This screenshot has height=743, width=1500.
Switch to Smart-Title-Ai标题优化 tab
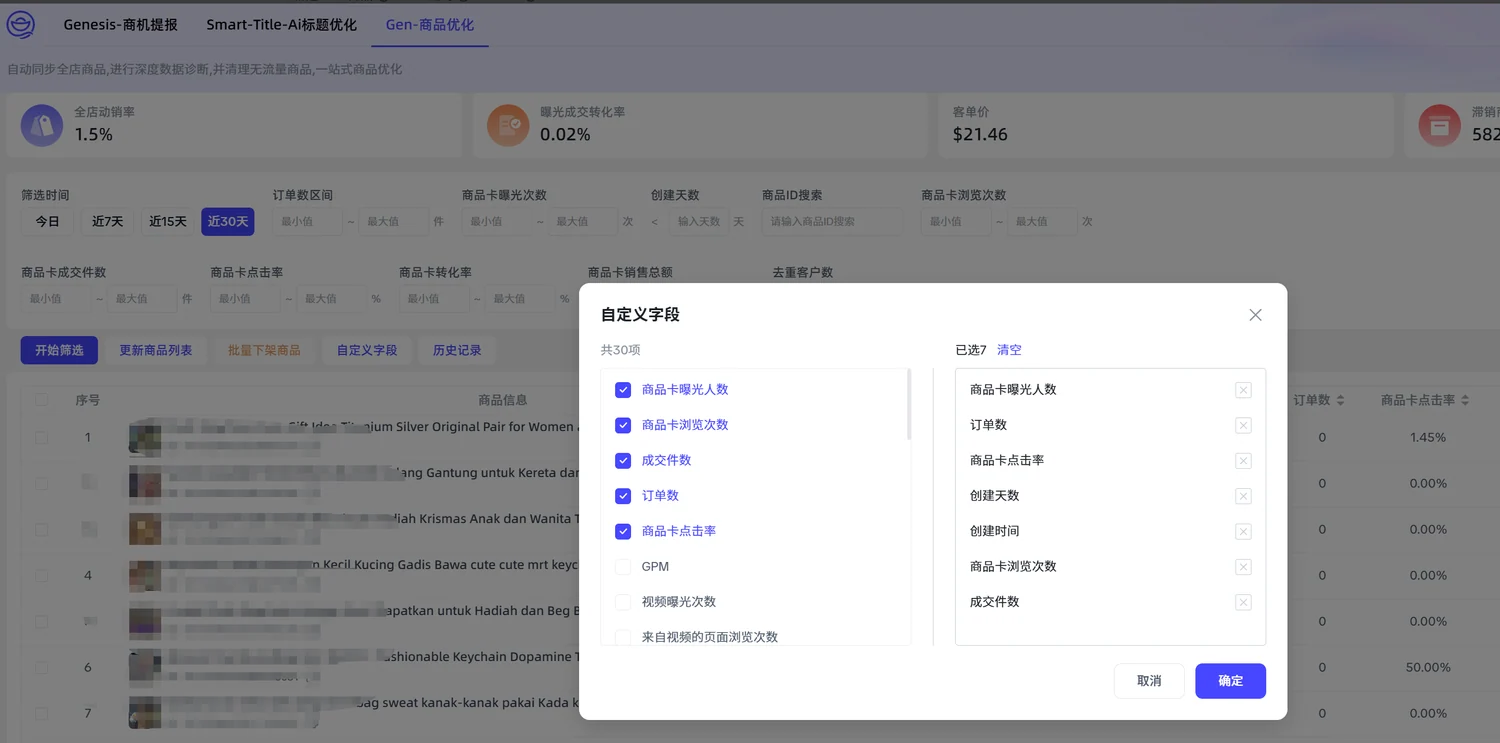tap(281, 25)
